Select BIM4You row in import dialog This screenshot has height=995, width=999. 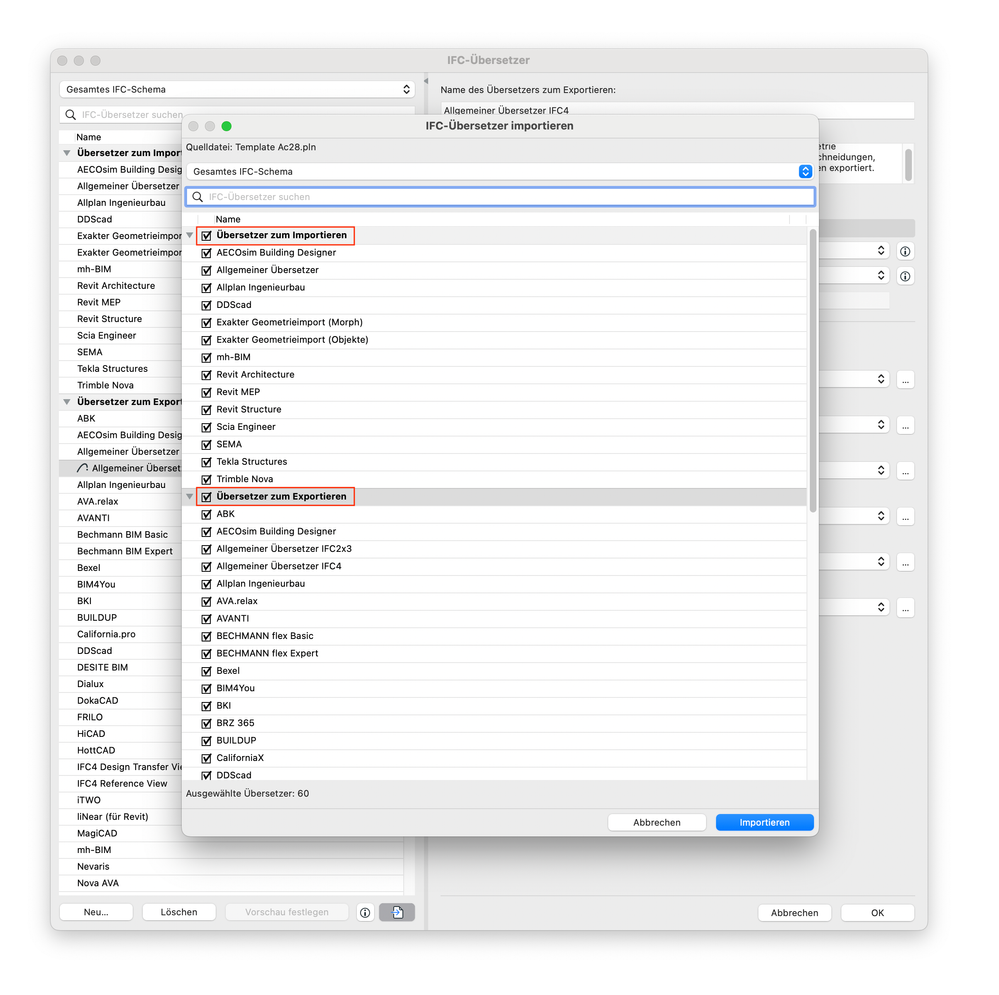pos(494,689)
